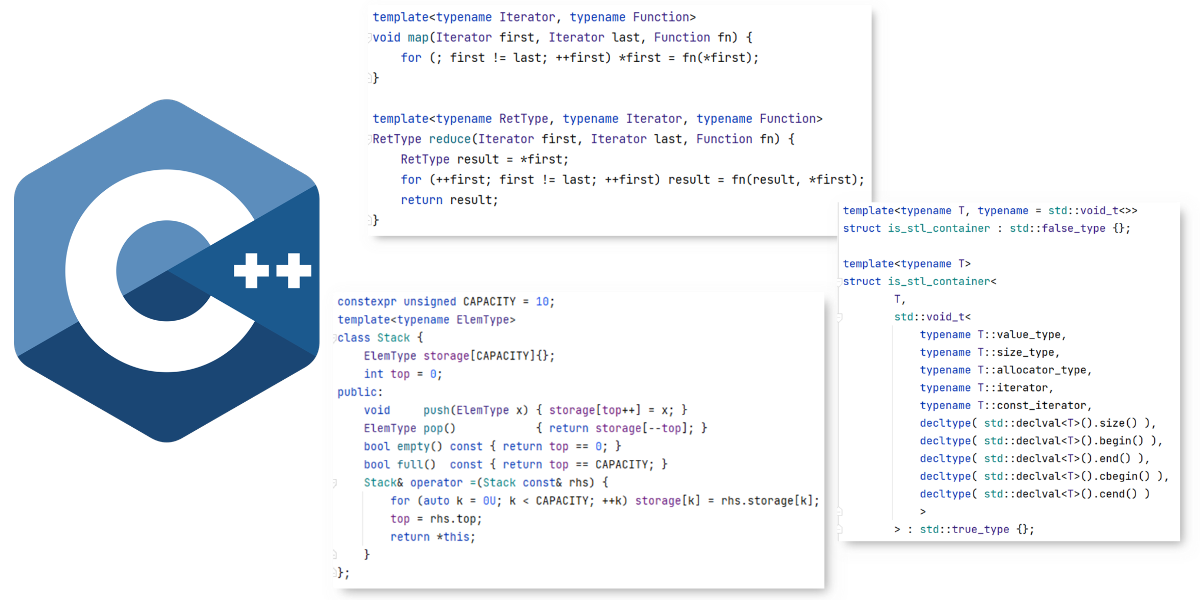Click the line 'void map(Iterator first, Iterator last, Function fn) {'

562,37
